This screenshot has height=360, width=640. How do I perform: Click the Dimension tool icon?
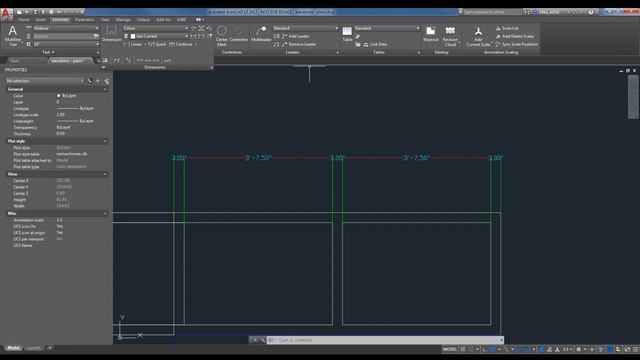(111, 33)
